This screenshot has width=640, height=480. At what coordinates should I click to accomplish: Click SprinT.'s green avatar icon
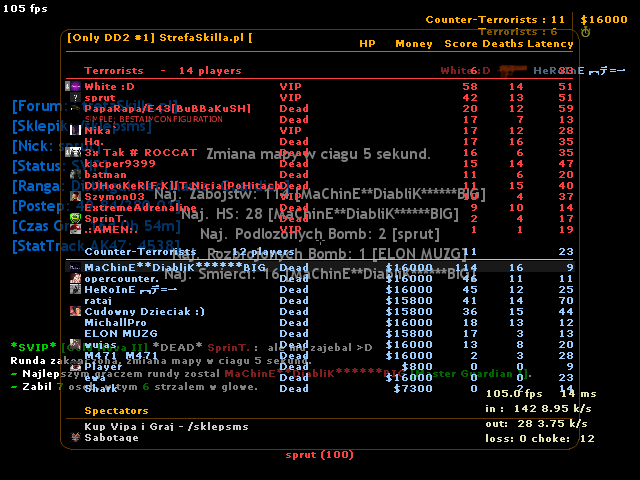click(75, 218)
